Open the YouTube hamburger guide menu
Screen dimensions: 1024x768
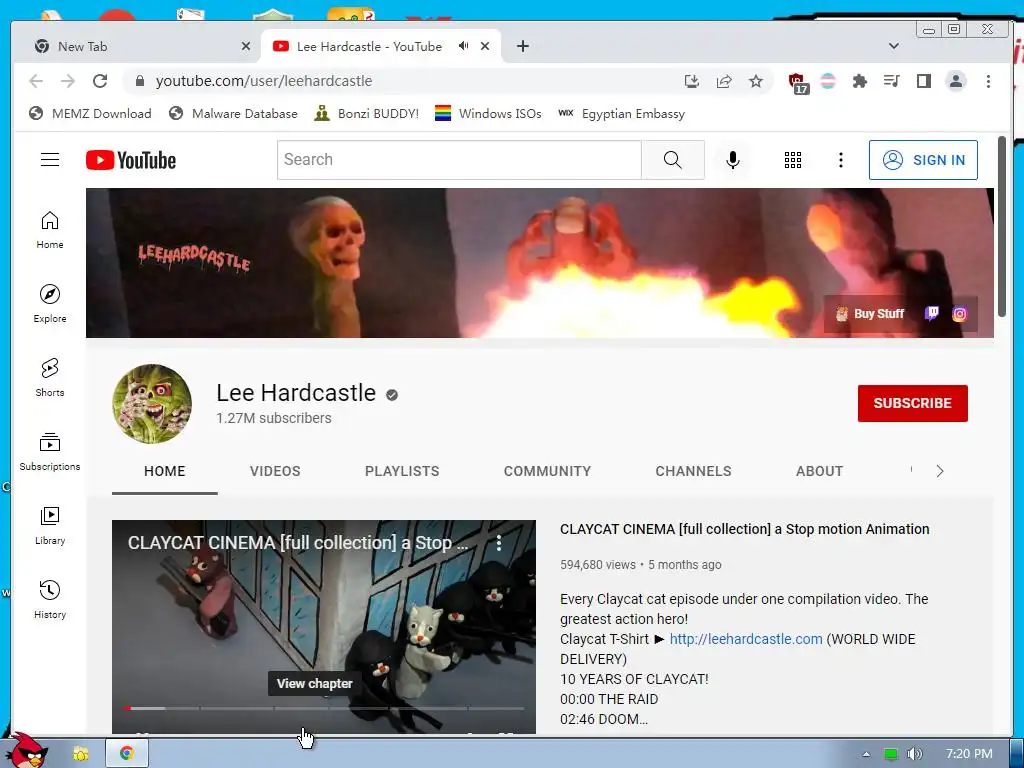coord(50,160)
